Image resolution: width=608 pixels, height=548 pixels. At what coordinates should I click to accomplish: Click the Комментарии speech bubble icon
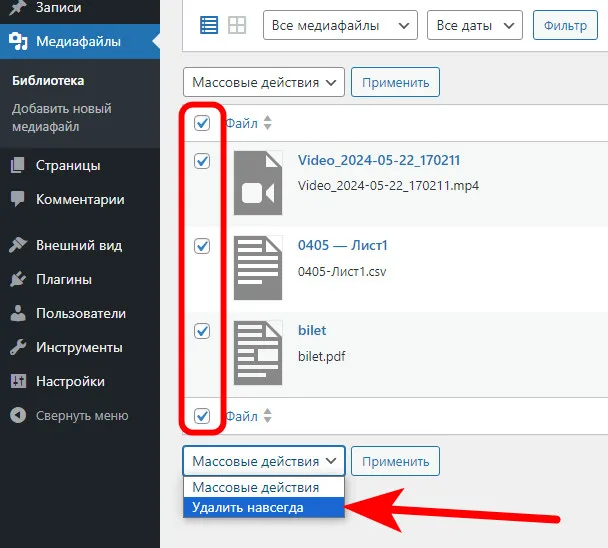coord(17,199)
